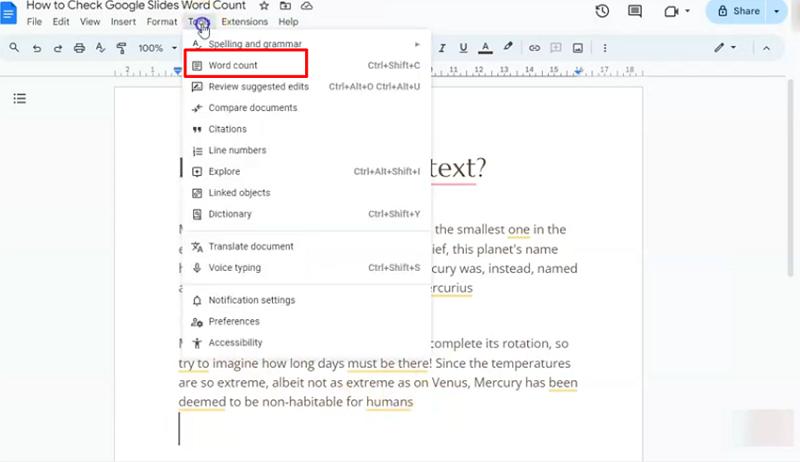Click the Undo arrow in toolbar
This screenshot has height=462, width=800.
point(37,48)
